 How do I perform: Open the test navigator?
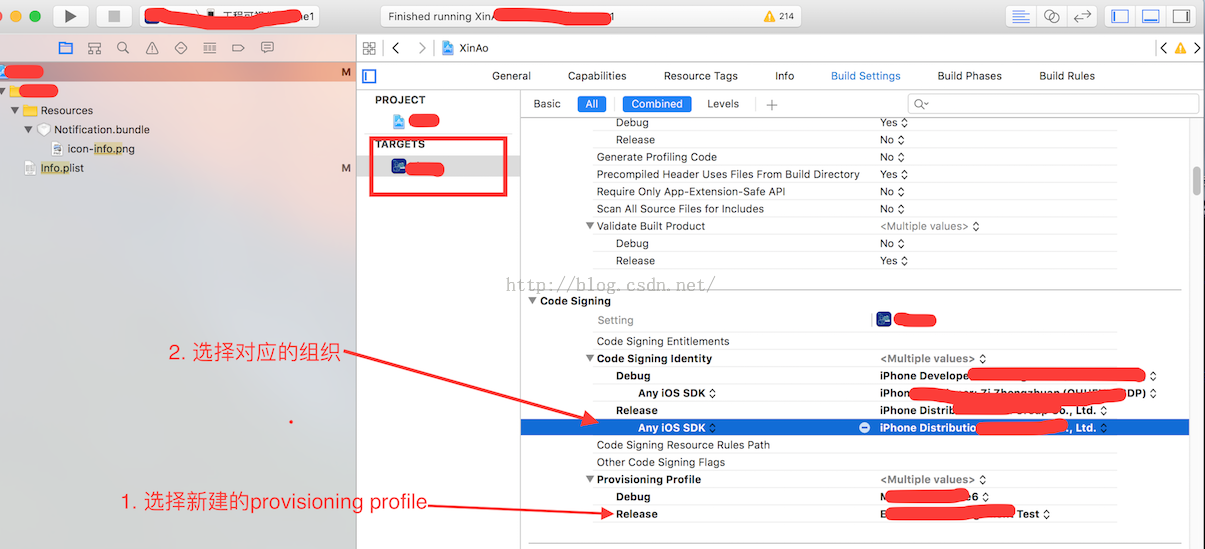[181, 48]
